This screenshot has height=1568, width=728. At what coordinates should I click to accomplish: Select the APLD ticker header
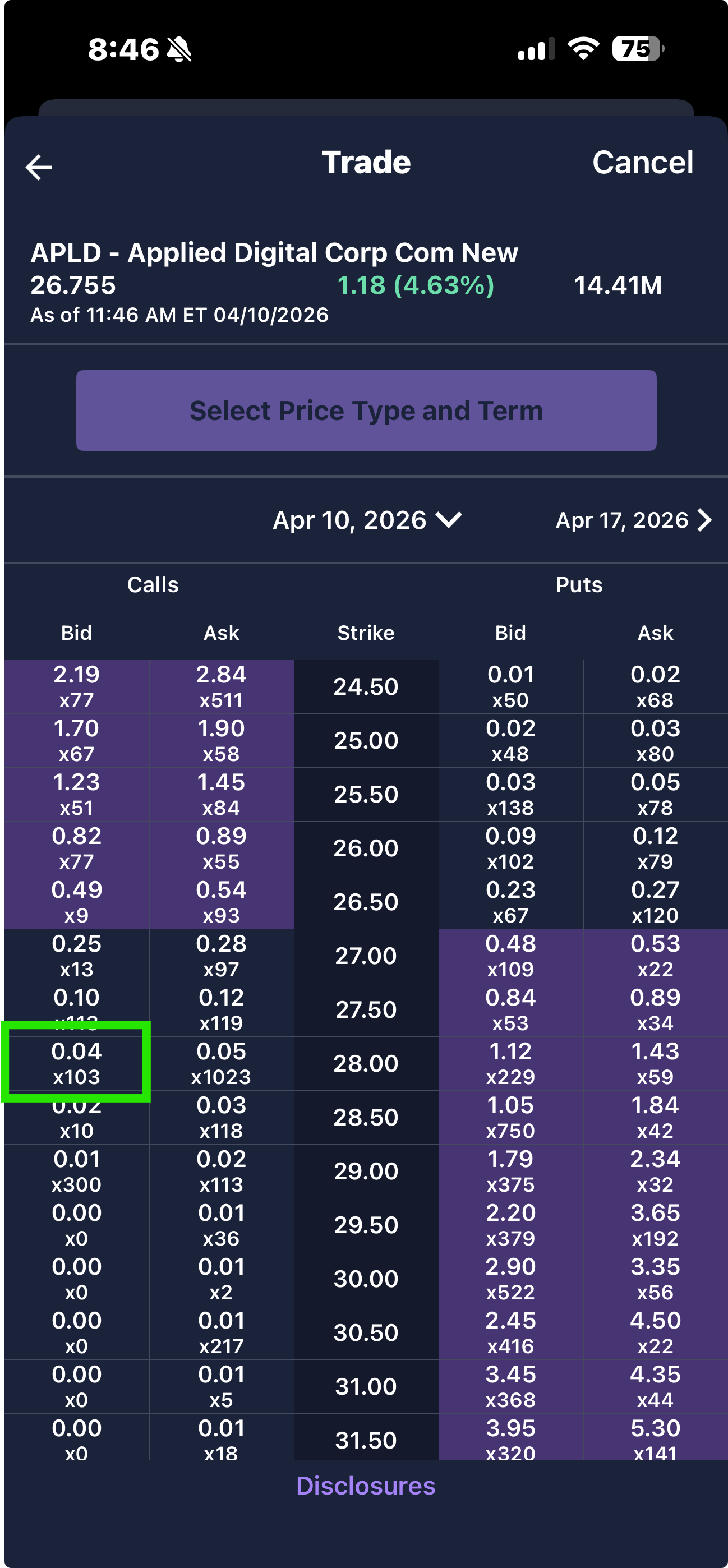274,252
